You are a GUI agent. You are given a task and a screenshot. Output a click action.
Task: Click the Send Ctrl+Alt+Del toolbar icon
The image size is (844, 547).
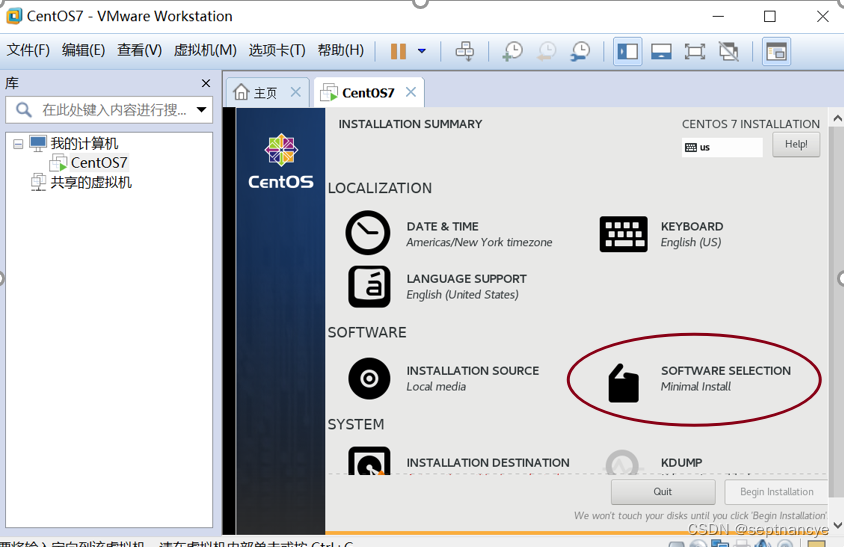tap(465, 52)
